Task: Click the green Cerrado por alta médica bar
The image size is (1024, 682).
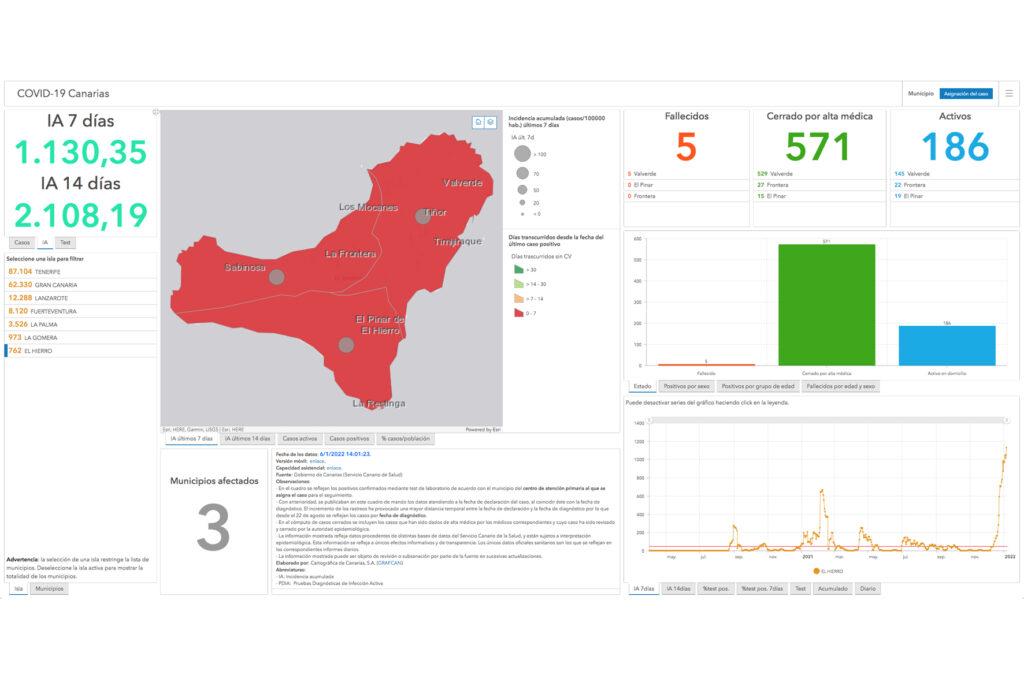Action: click(826, 305)
